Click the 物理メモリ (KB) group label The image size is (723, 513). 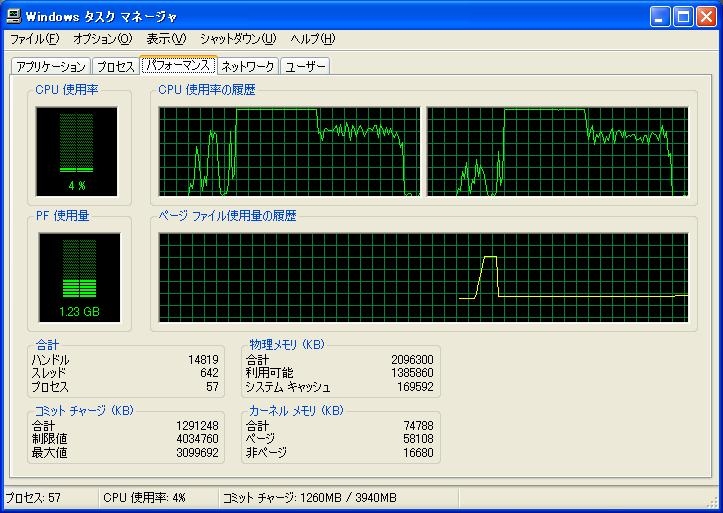click(287, 344)
